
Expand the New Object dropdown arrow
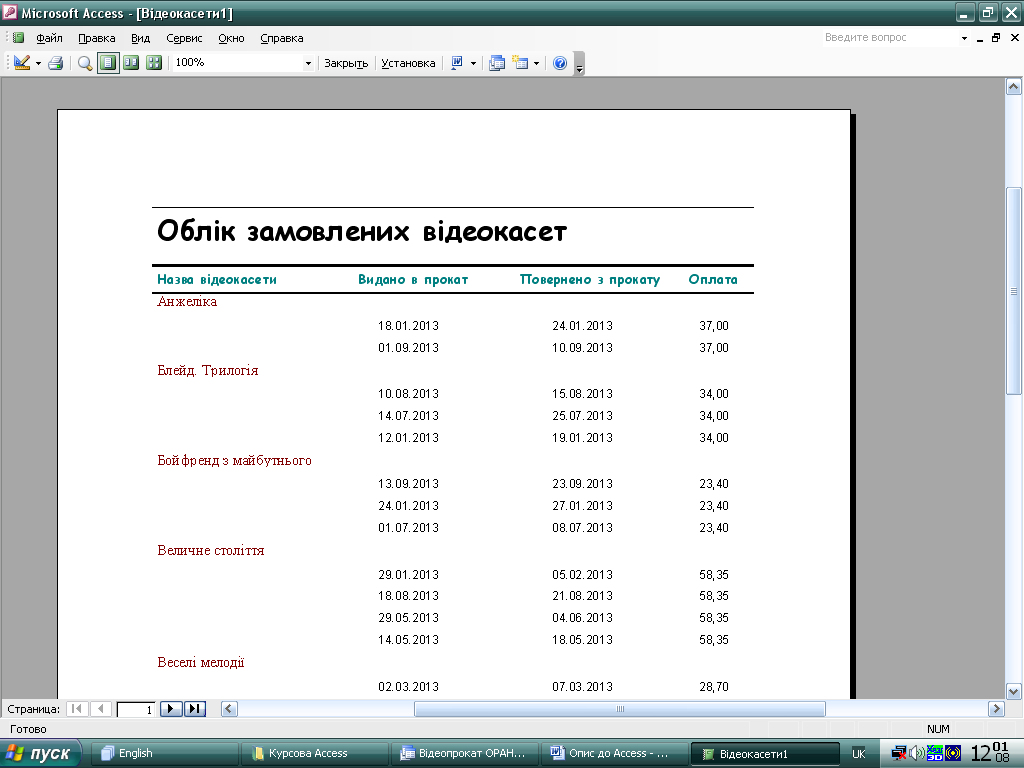click(x=536, y=63)
